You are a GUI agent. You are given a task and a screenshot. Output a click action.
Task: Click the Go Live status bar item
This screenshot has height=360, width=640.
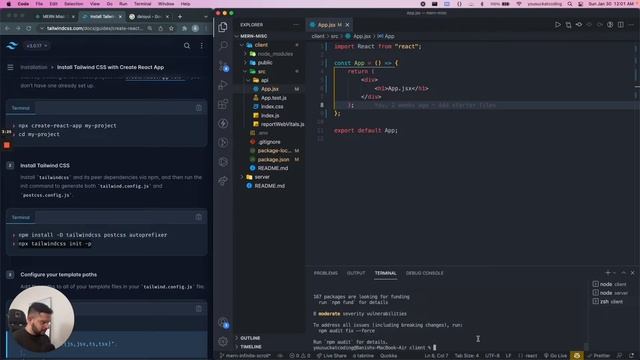[555, 356]
